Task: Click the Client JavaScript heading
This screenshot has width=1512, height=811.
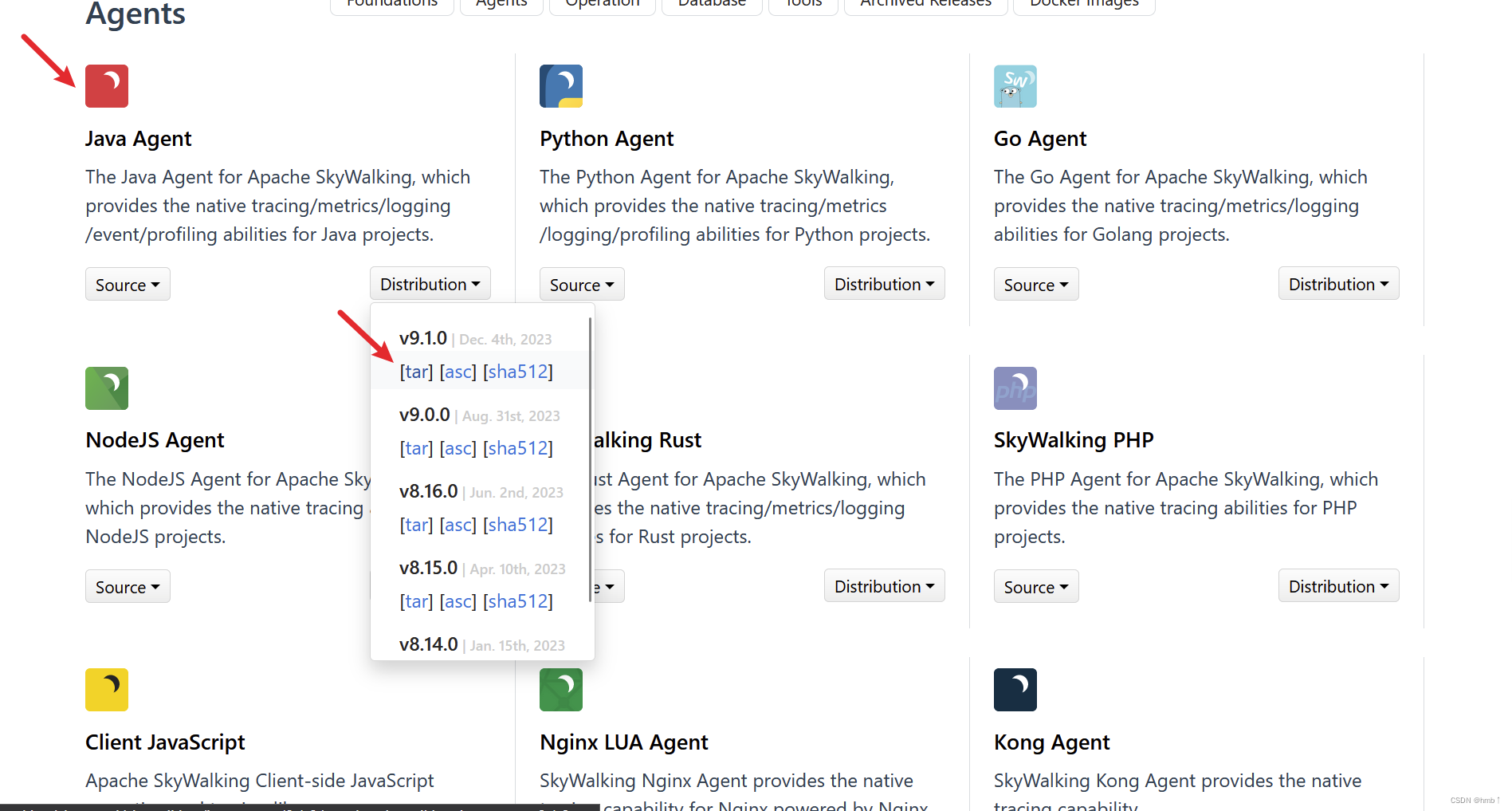Action: click(x=165, y=742)
